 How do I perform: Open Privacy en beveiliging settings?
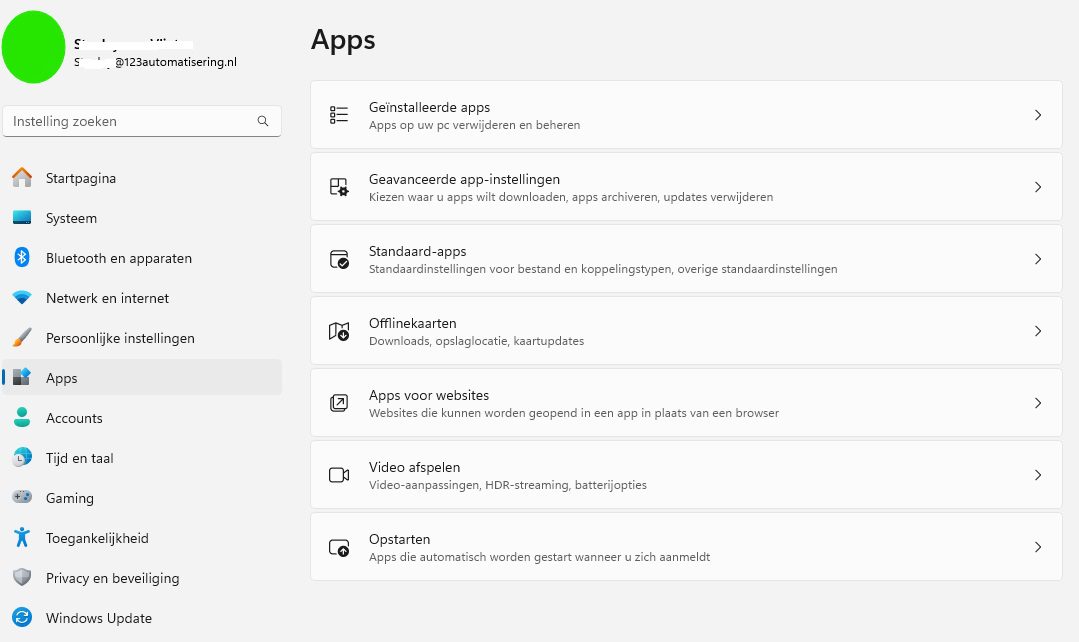tap(113, 578)
